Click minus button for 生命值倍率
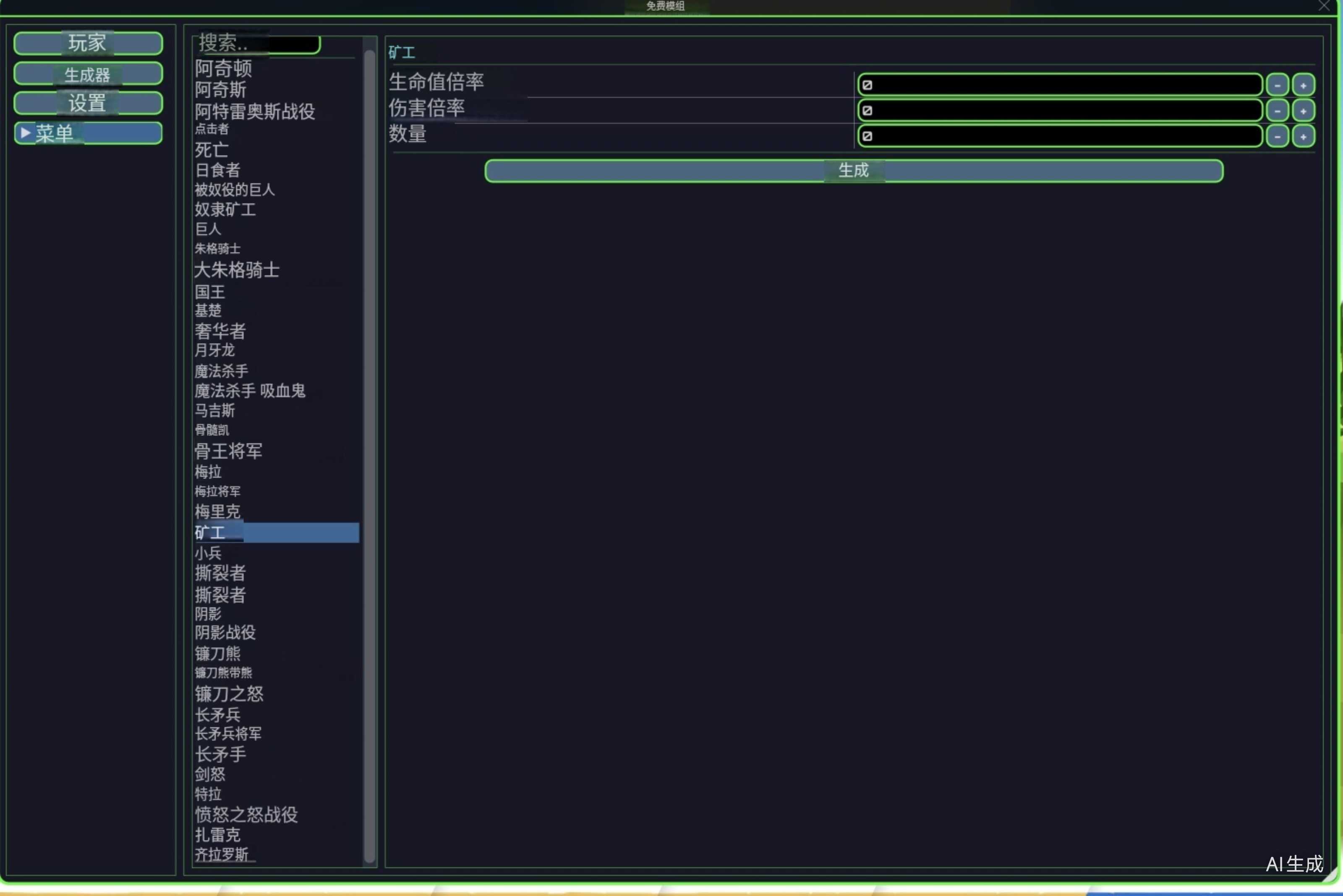The width and height of the screenshot is (1343, 896). (x=1277, y=85)
